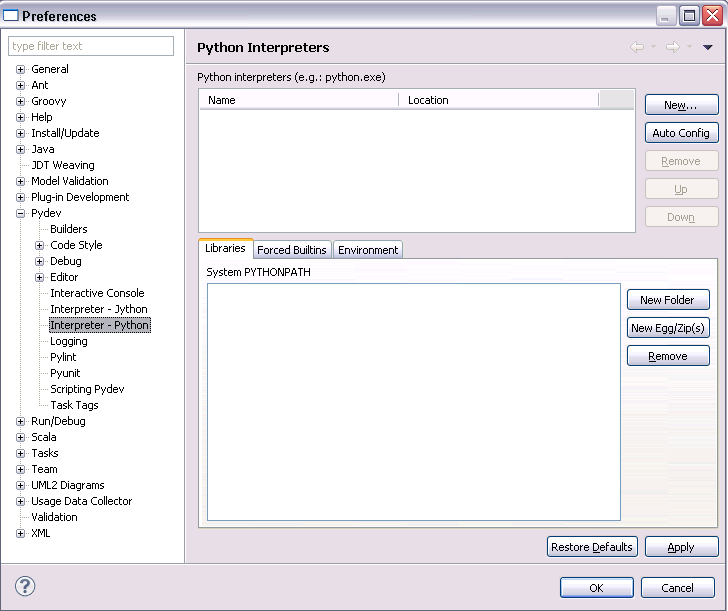The image size is (728, 611).
Task: Click the back navigation arrow icon
Action: [x=637, y=47]
